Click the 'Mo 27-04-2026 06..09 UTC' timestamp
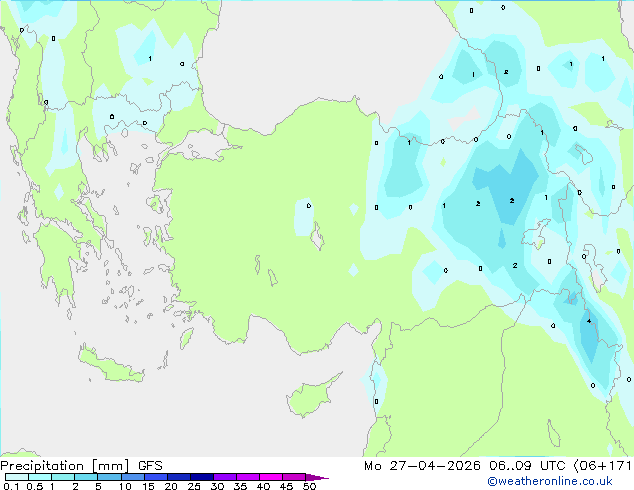634x490 pixels. point(465,466)
